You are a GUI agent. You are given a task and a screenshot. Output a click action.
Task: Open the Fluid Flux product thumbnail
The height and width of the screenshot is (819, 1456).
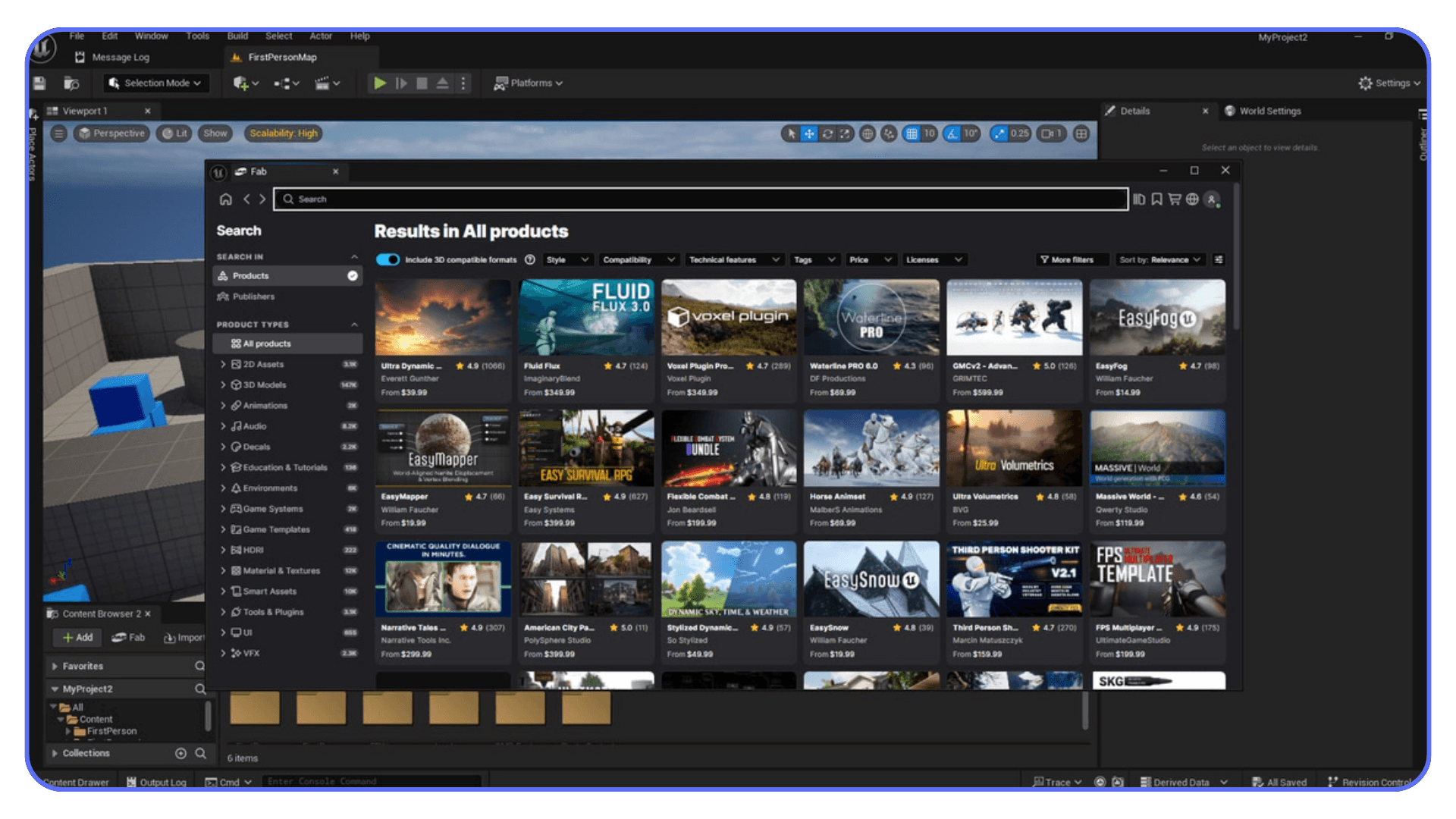585,318
